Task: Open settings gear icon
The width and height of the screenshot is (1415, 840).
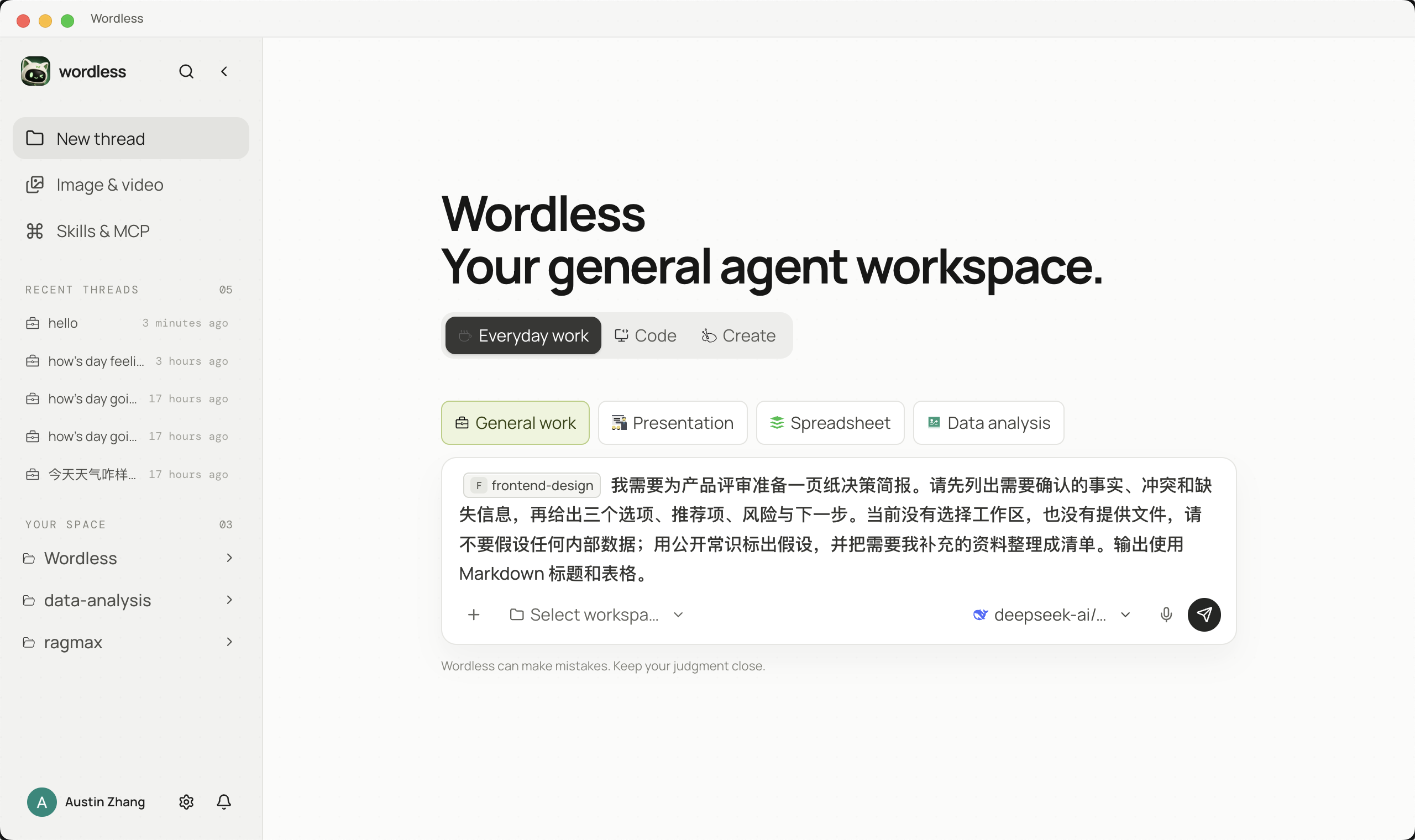Action: coord(186,802)
